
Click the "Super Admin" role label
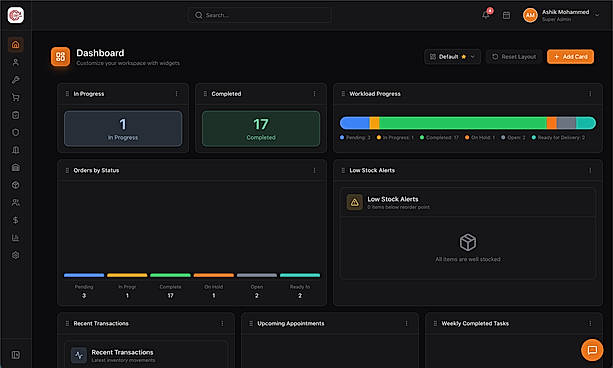(556, 20)
